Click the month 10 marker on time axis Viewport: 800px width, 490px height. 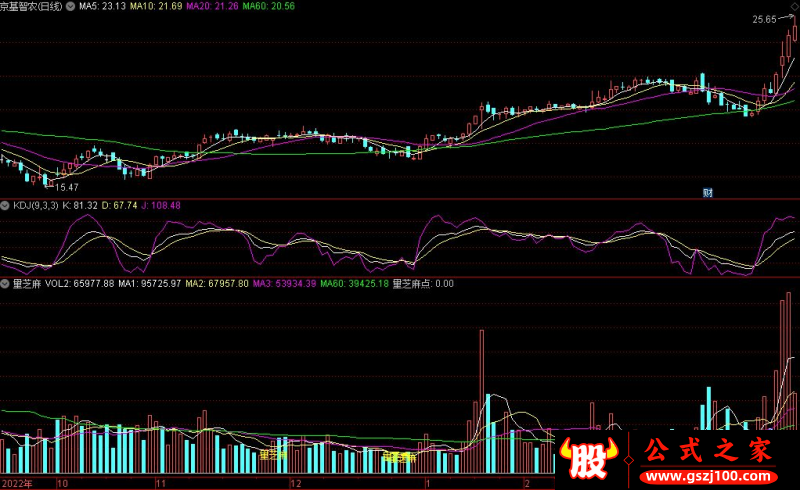62,483
